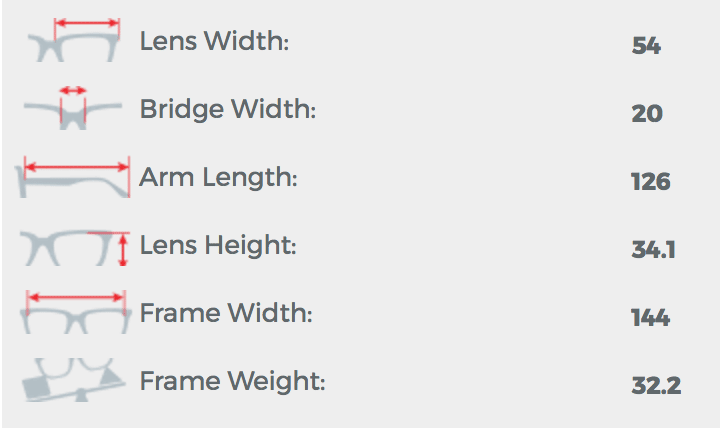
Task: Select the Lens Width label
Action: [x=214, y=41]
